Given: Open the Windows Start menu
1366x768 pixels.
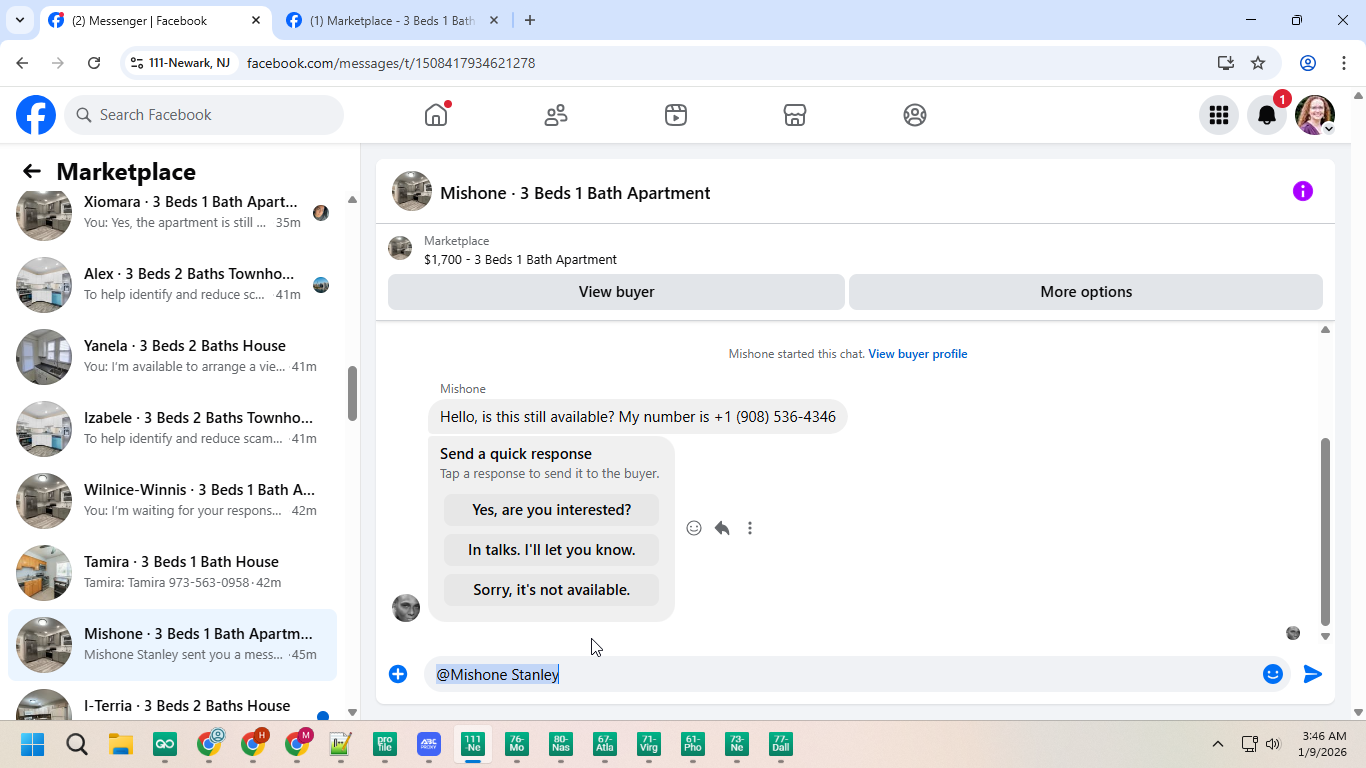Looking at the screenshot, I should (x=33, y=744).
